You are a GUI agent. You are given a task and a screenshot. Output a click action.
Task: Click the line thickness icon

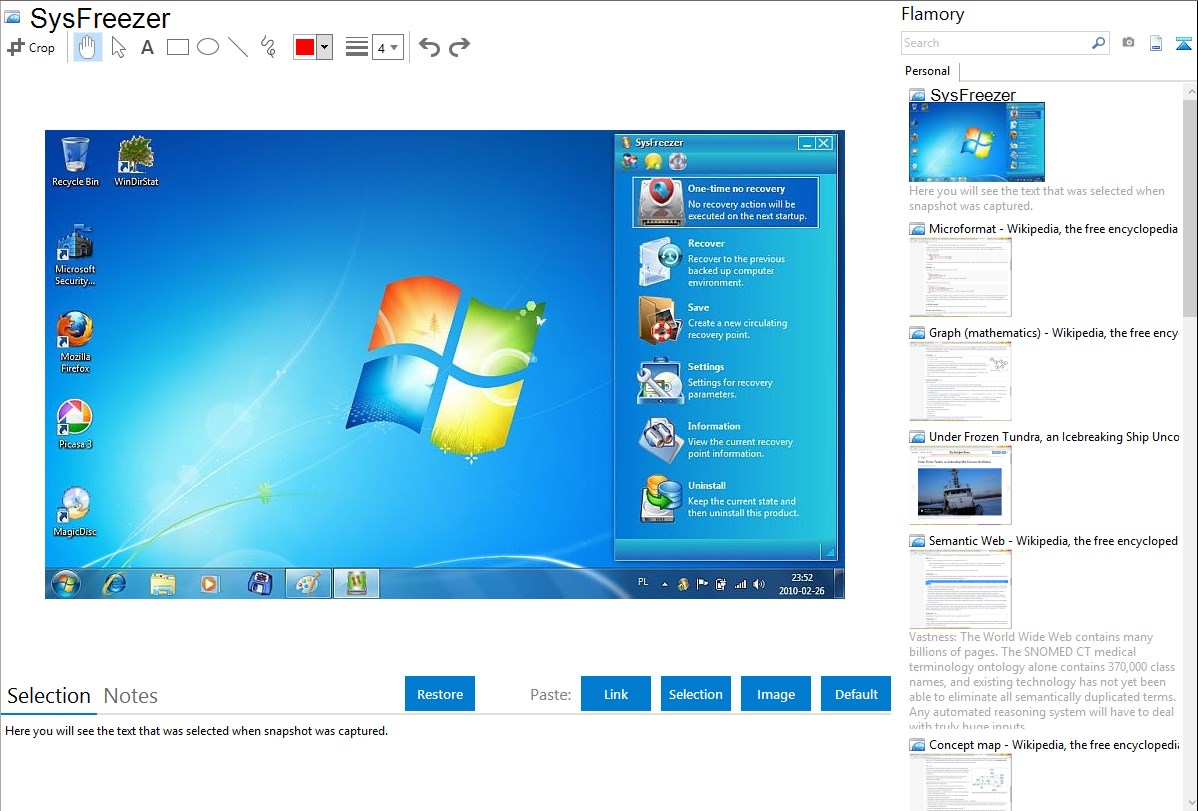tap(357, 47)
